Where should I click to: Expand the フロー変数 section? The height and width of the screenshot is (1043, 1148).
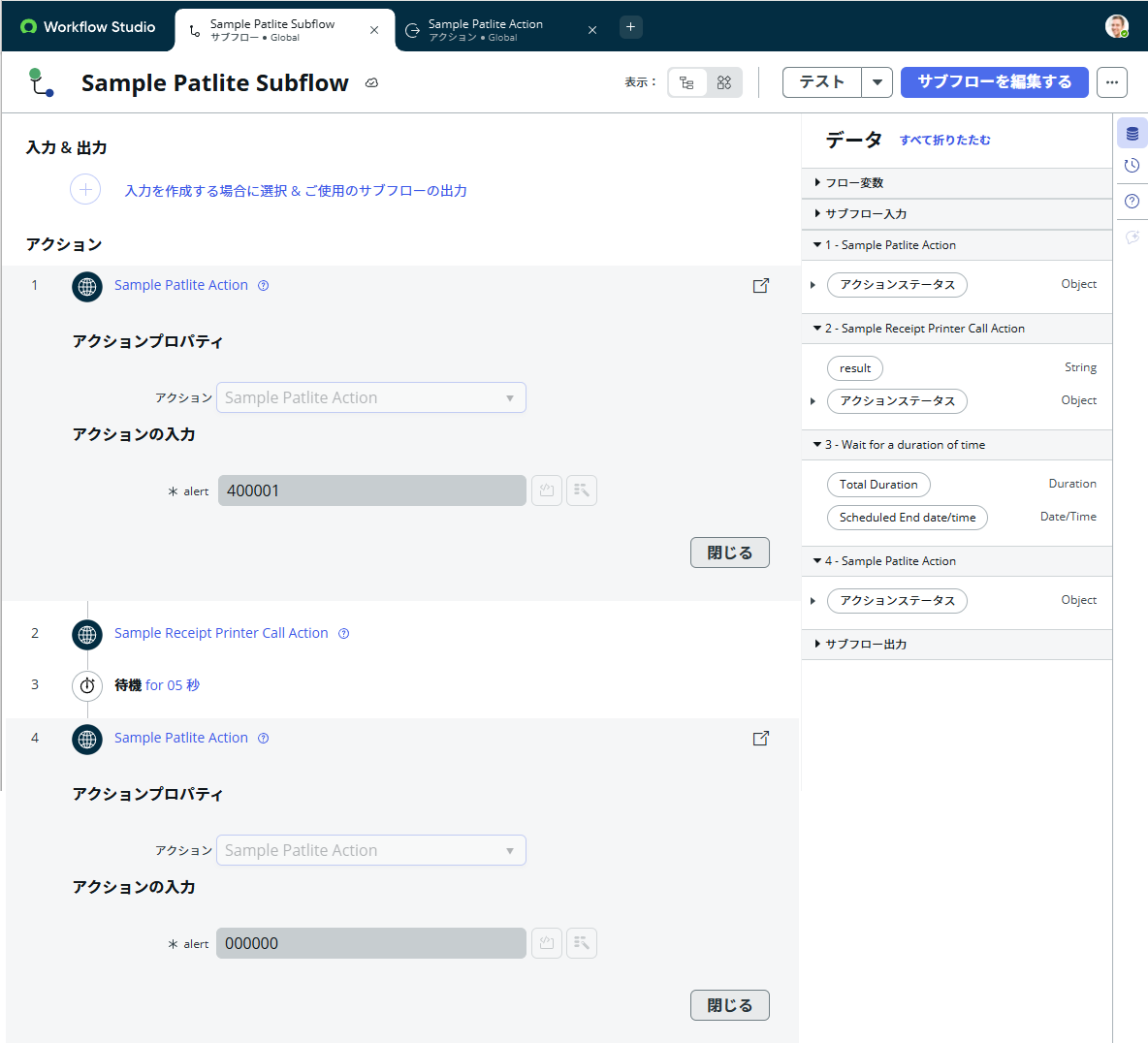point(817,182)
